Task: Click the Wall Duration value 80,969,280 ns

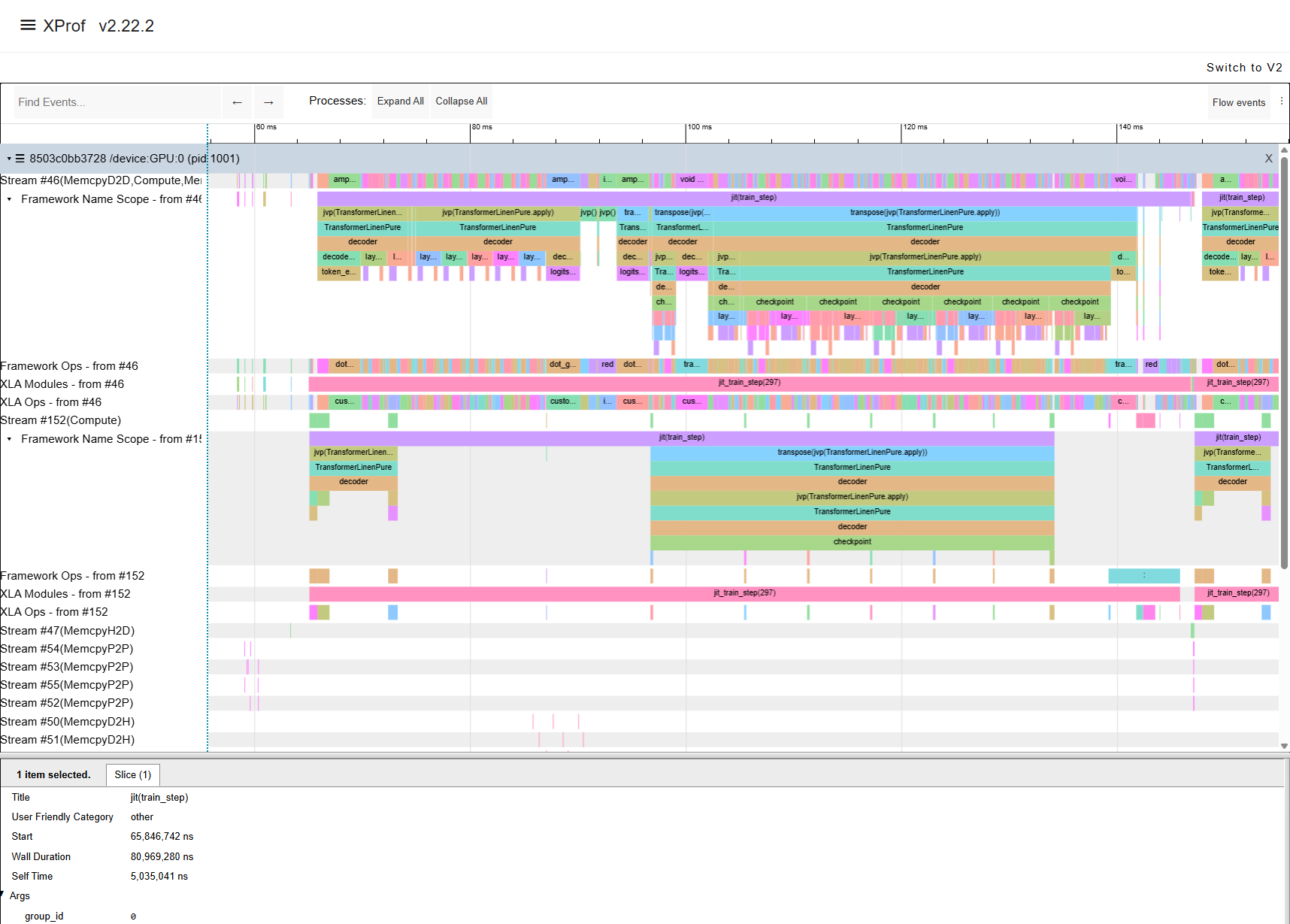Action: [x=162, y=857]
